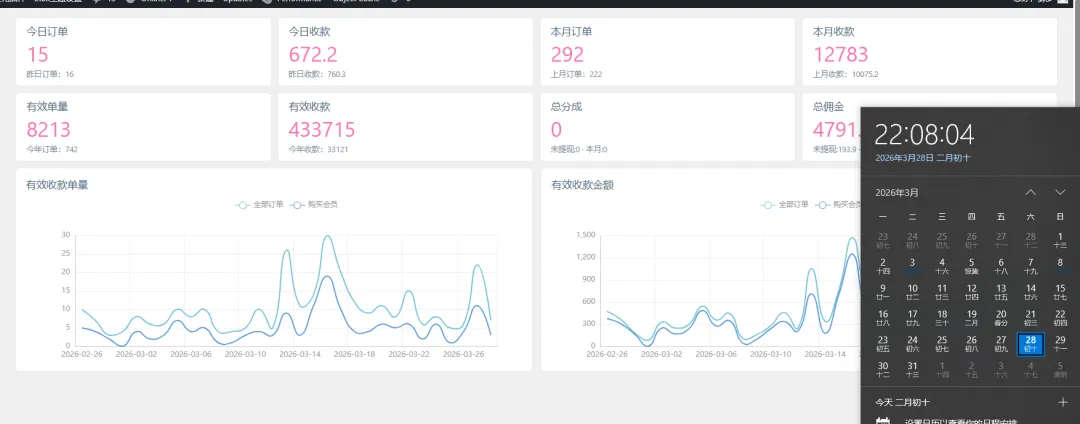Image resolution: width=1080 pixels, height=424 pixels.
Task: Click the 总佣金 card heading
Action: pyautogui.click(x=829, y=107)
